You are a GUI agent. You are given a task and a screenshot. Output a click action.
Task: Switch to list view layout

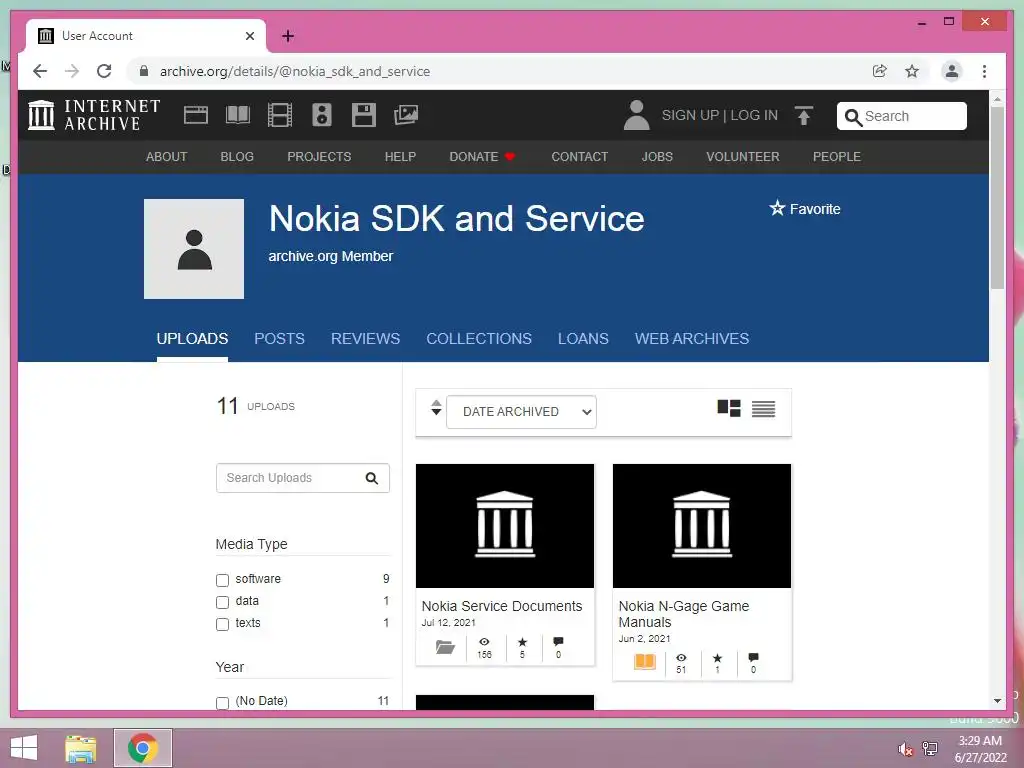[763, 409]
